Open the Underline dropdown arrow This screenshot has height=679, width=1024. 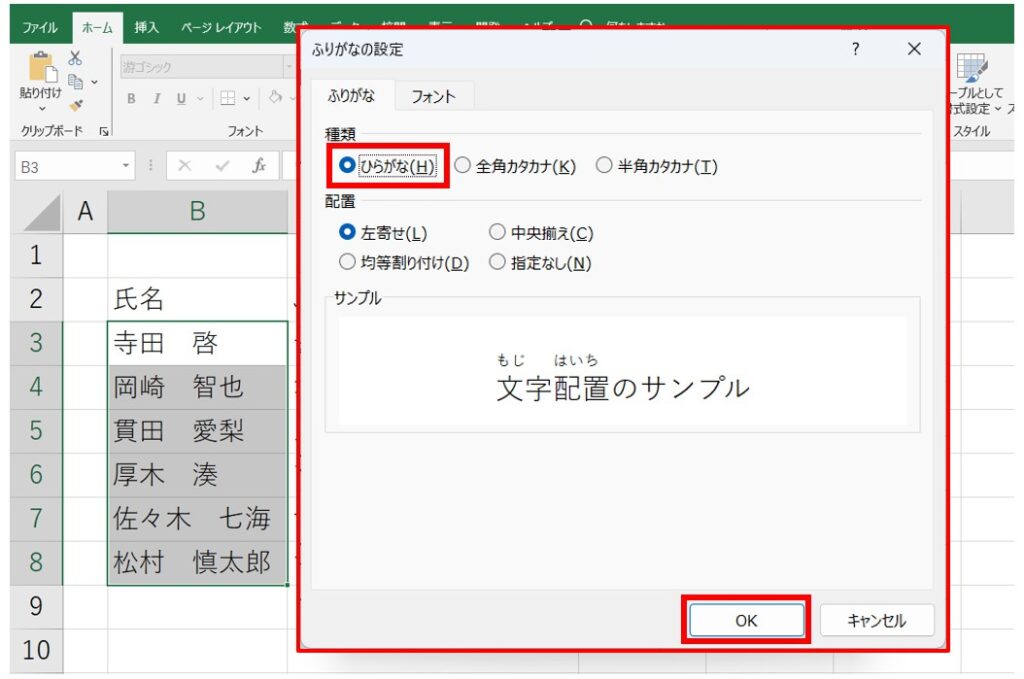(x=198, y=98)
